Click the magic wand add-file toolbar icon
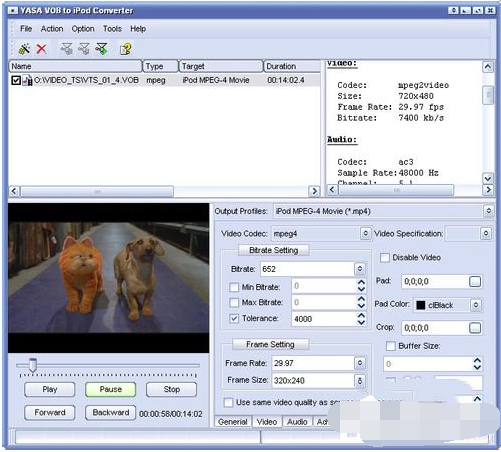 point(24,49)
